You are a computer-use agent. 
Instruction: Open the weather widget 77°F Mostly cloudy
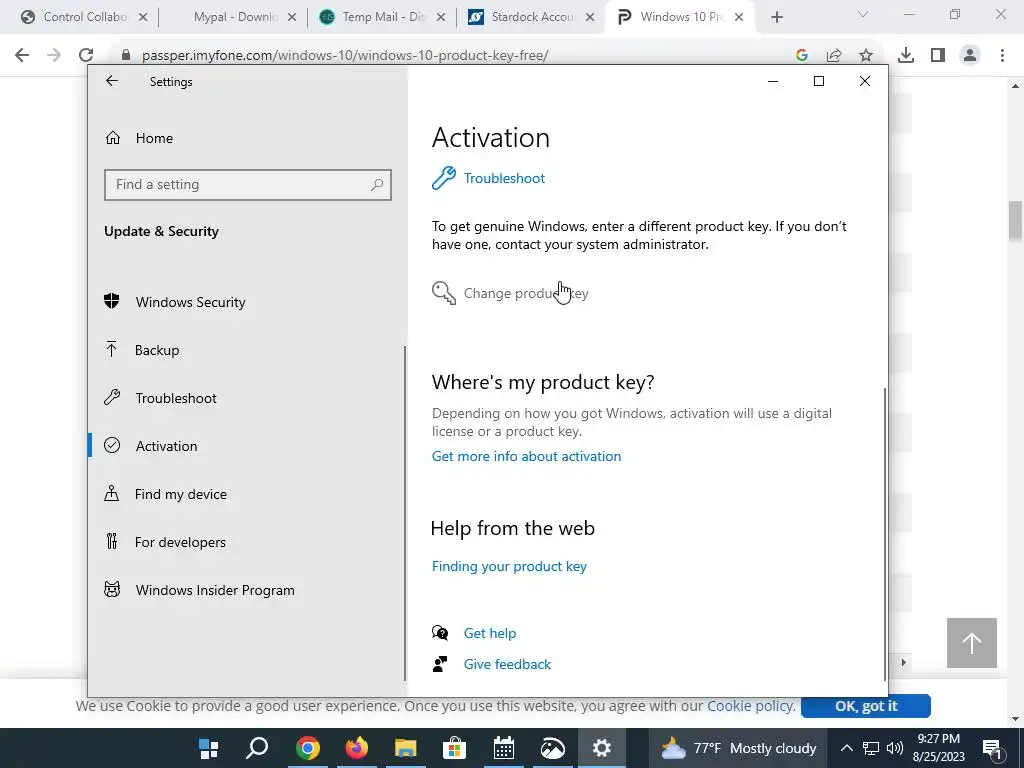pos(738,748)
